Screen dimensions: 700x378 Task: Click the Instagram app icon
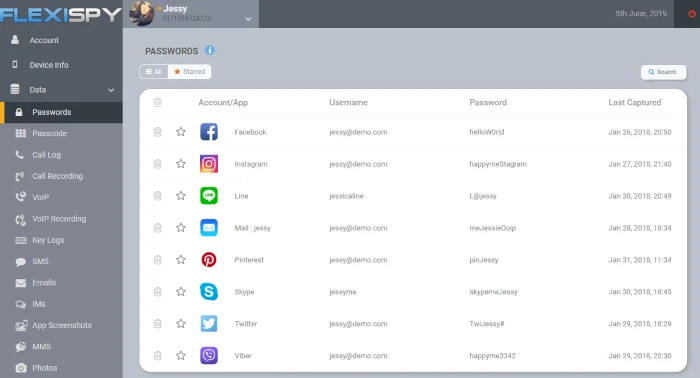coord(208,164)
